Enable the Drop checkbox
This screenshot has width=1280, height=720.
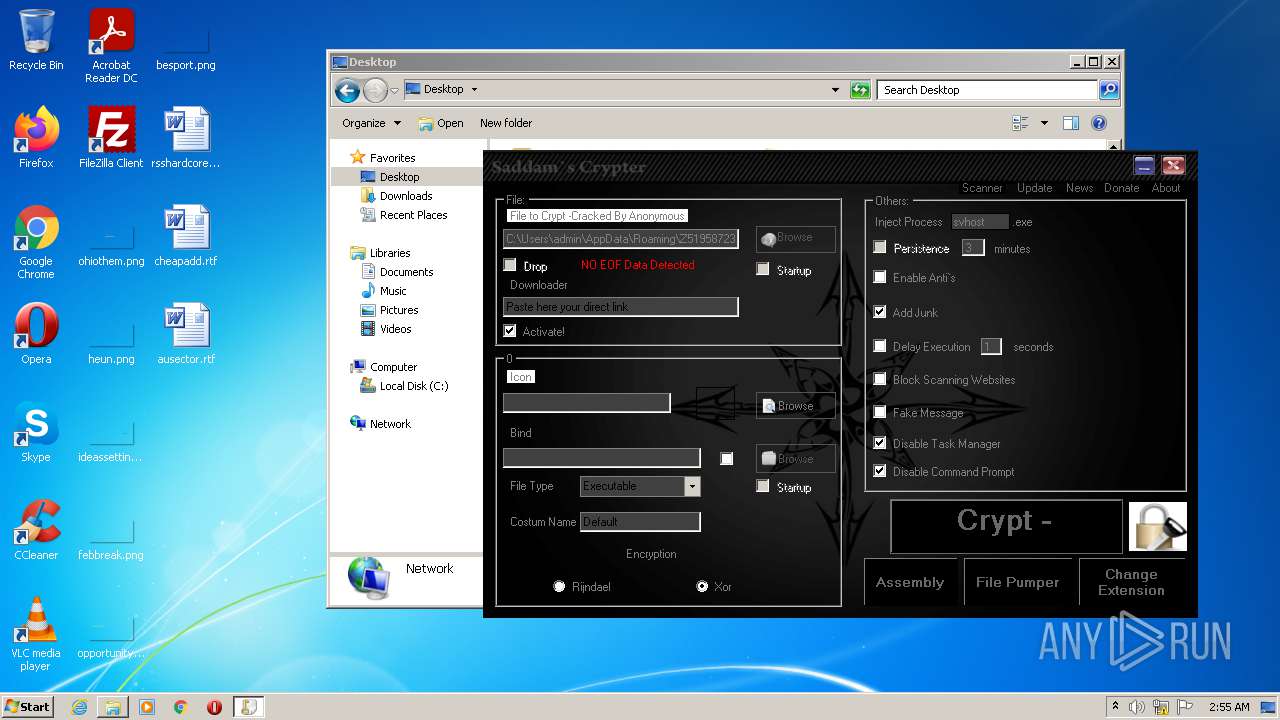(510, 265)
